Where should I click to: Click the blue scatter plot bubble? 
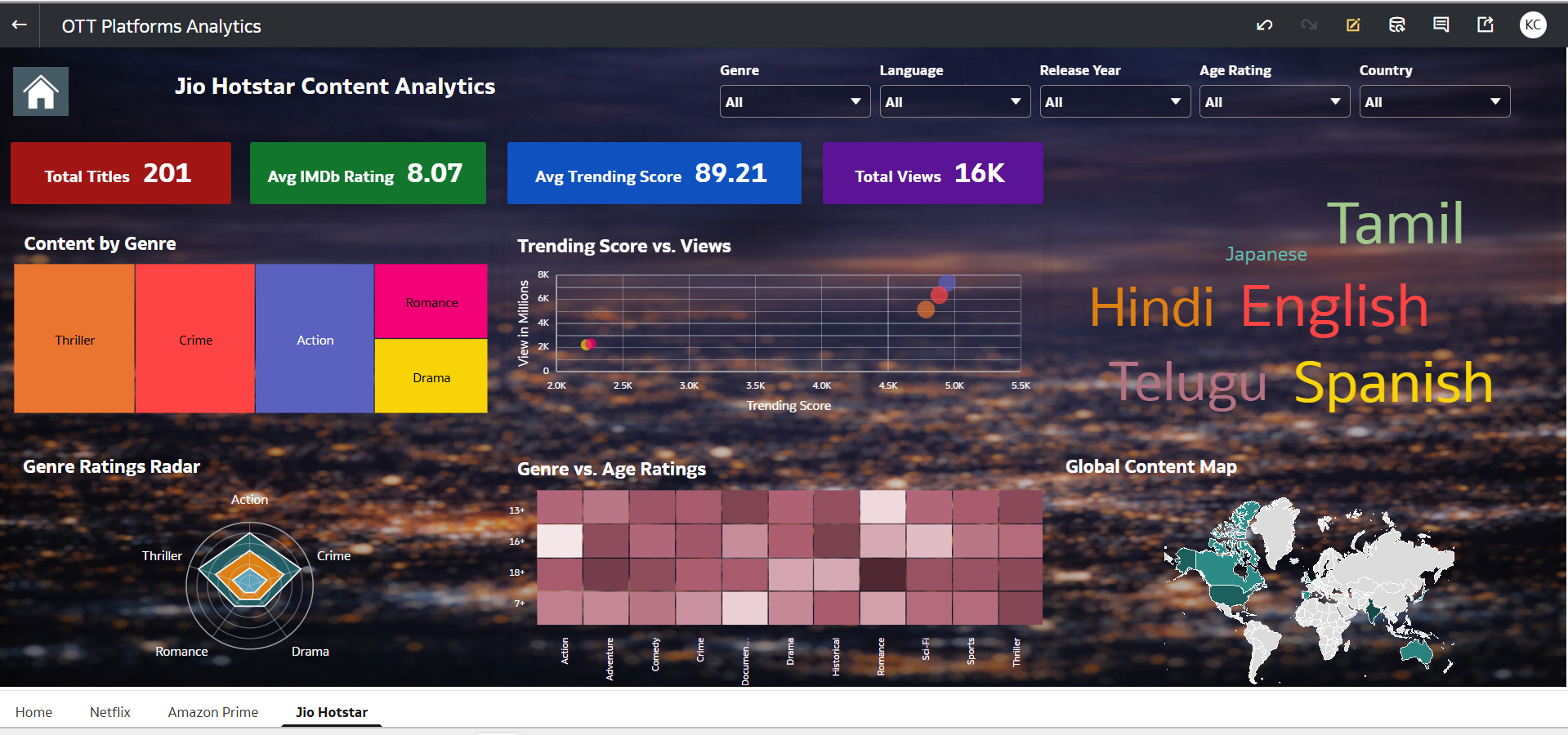(947, 283)
